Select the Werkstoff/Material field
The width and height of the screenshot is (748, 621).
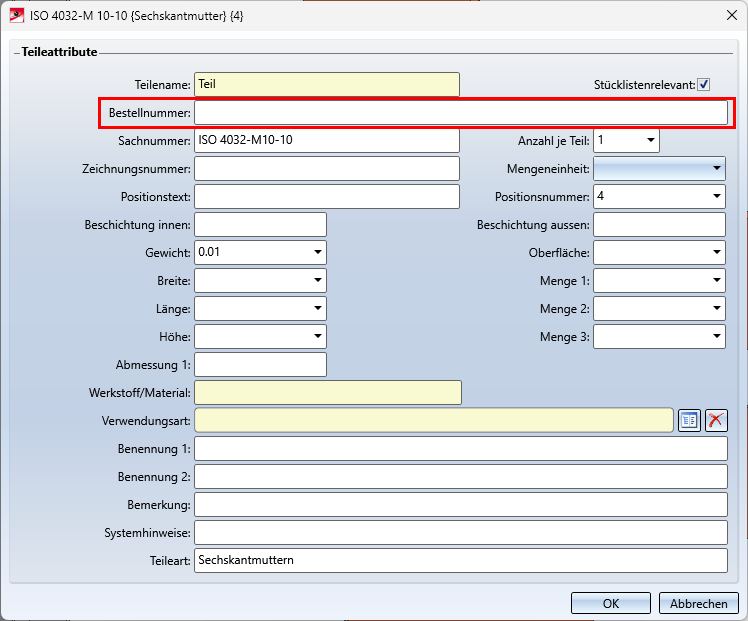pyautogui.click(x=327, y=392)
